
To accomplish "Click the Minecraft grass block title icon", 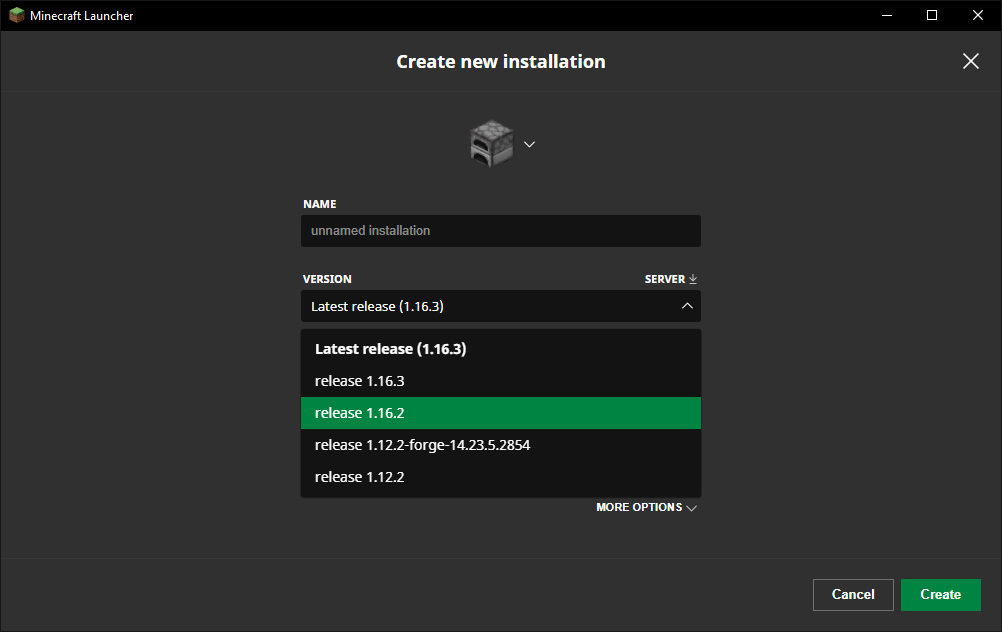I will click(x=16, y=15).
